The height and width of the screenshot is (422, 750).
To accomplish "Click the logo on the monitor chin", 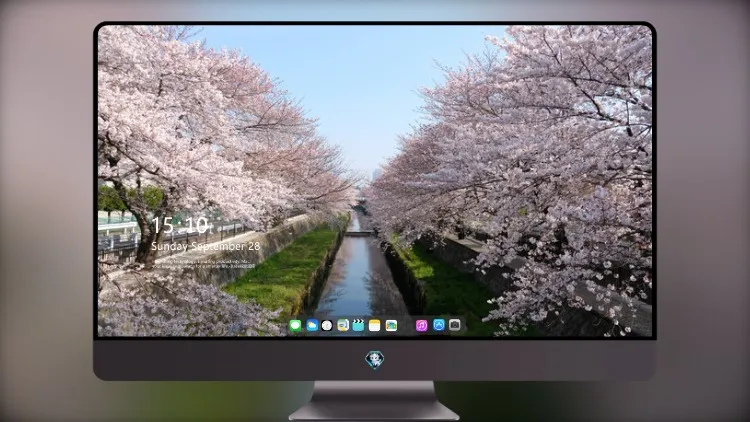I will pos(375,360).
